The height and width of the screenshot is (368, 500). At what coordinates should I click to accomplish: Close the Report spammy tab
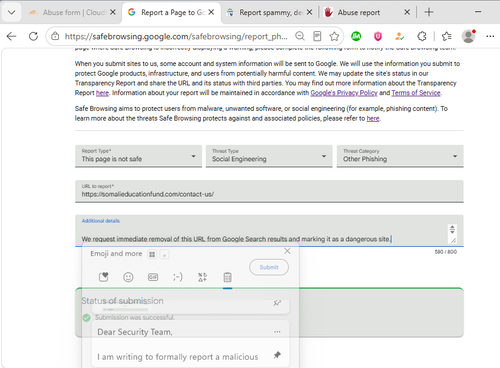(x=309, y=12)
